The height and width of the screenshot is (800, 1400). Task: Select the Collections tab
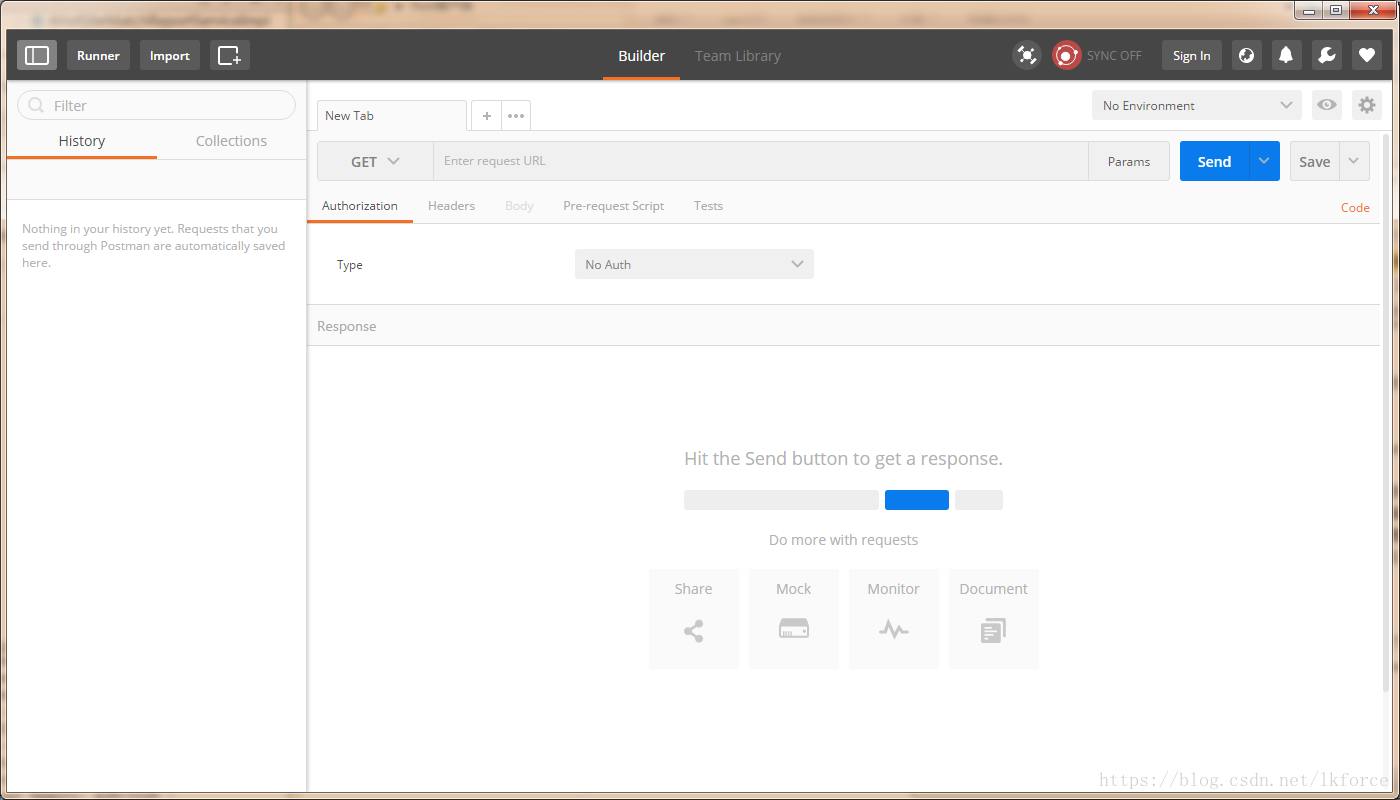[231, 141]
